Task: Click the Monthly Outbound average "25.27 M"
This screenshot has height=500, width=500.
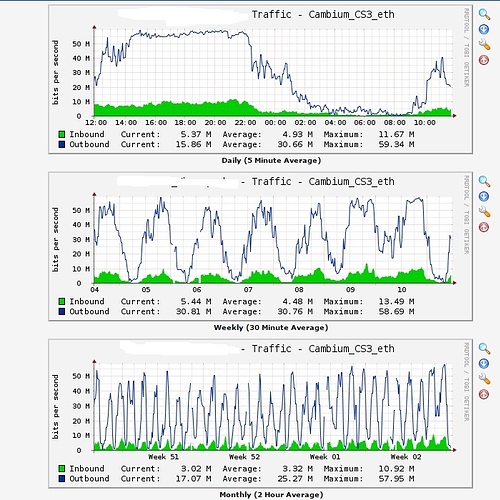Action: [295, 479]
